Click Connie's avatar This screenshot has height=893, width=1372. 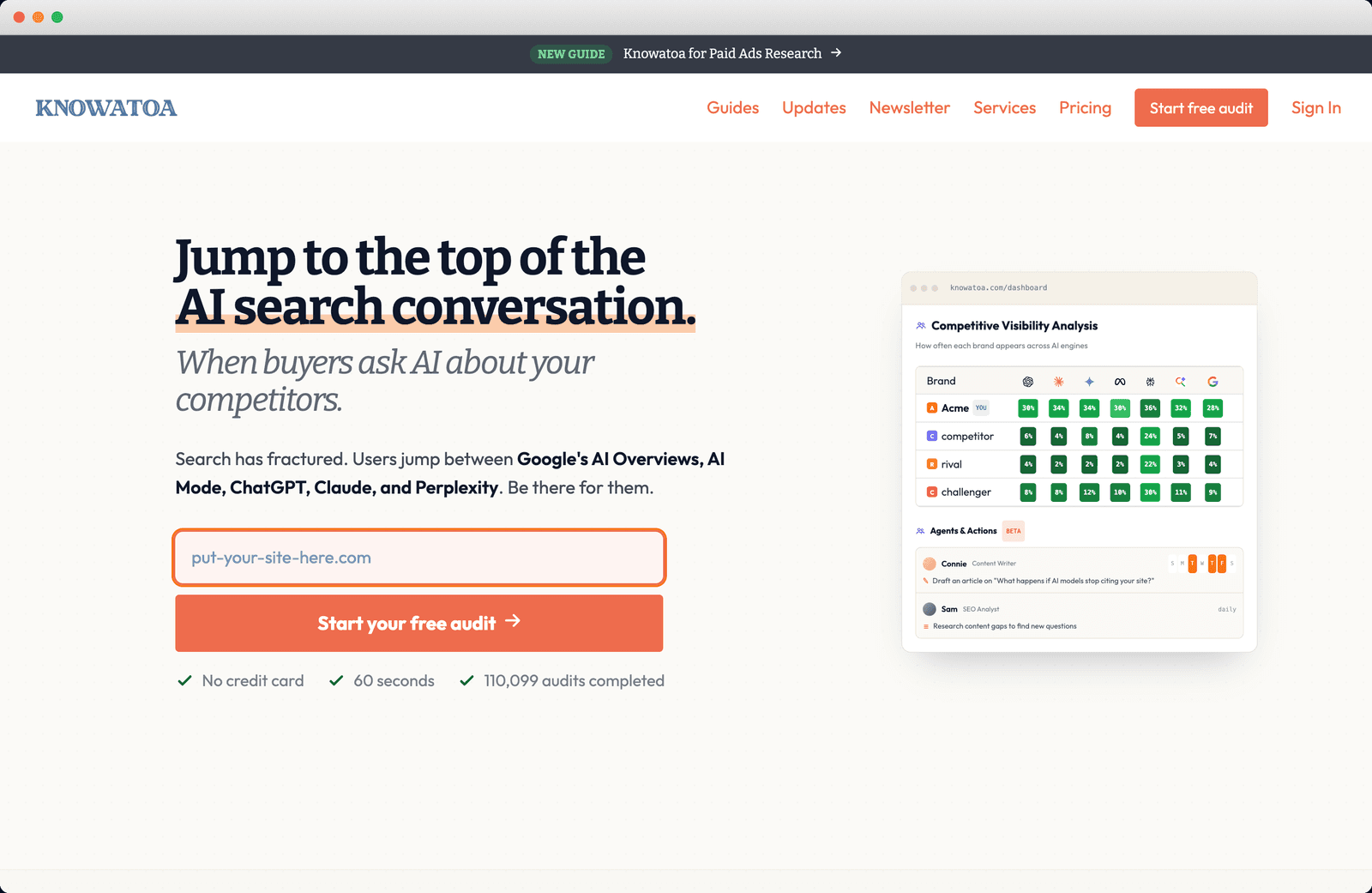tap(930, 564)
